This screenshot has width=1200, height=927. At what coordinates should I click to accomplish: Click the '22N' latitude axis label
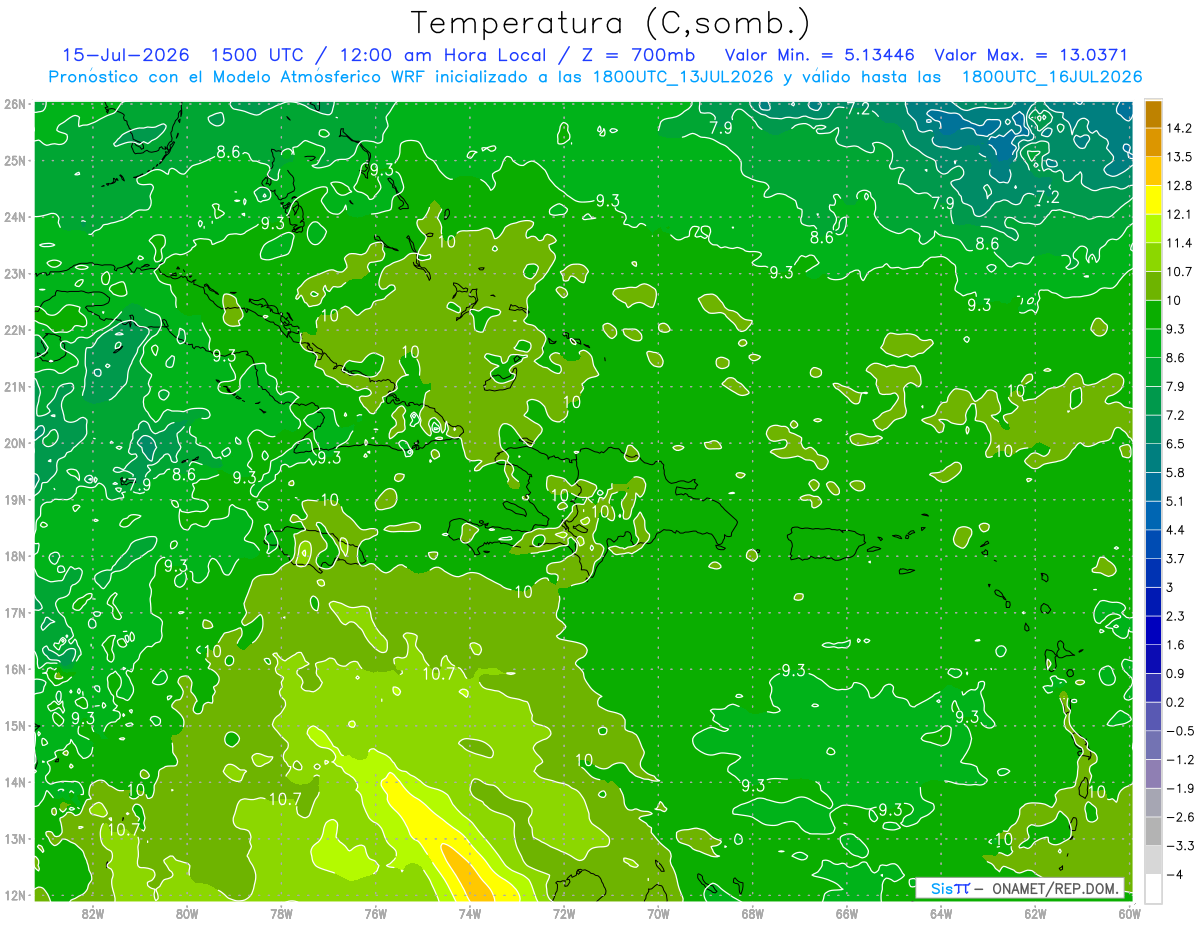(x=15, y=330)
